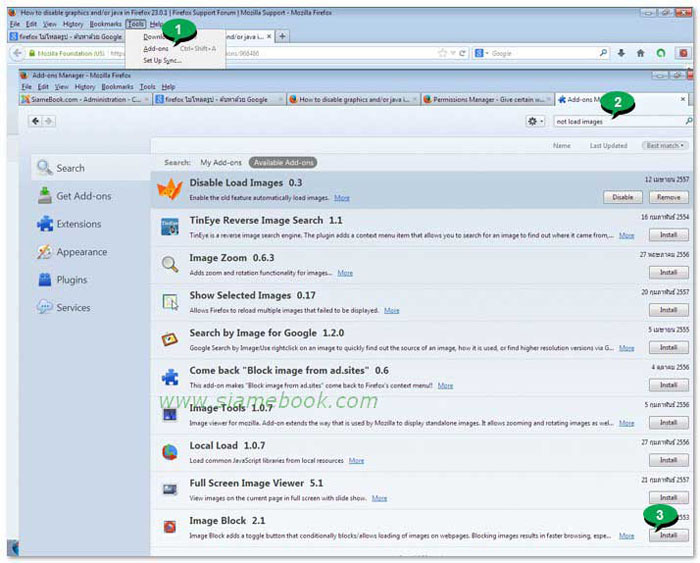Click the bookmark star in back window's address bar
The image size is (700, 563).
[x=442, y=53]
